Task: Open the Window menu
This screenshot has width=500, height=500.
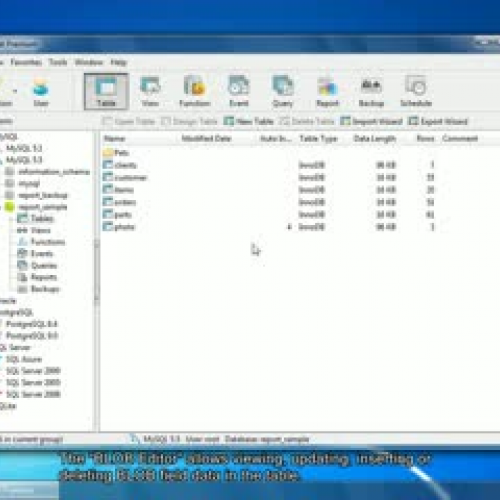Action: point(89,62)
